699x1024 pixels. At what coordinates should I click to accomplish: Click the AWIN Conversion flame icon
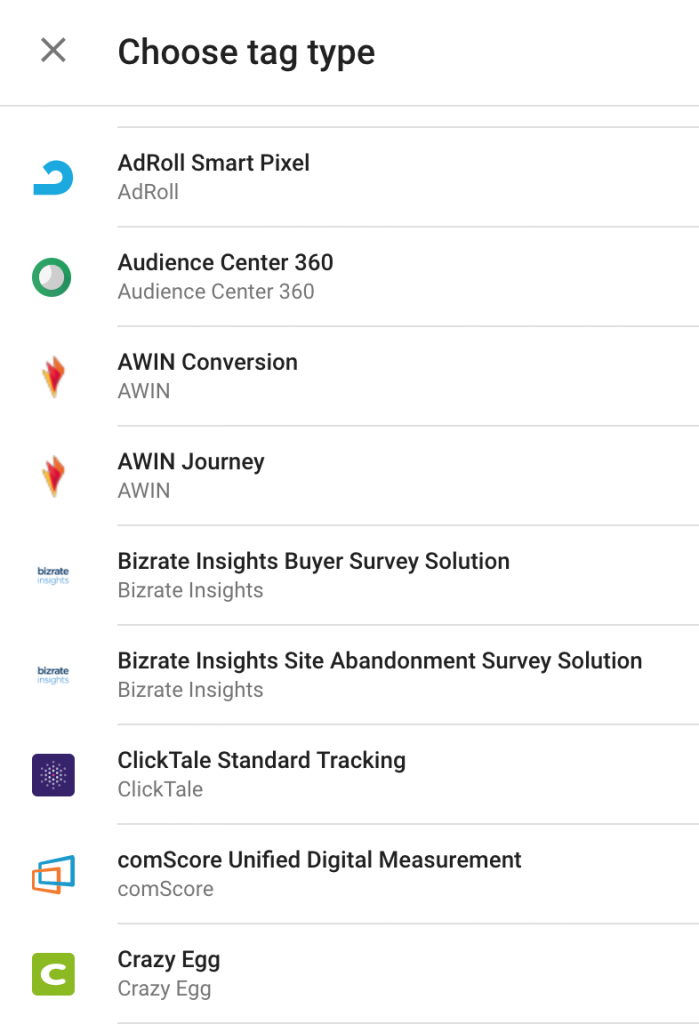(x=54, y=377)
